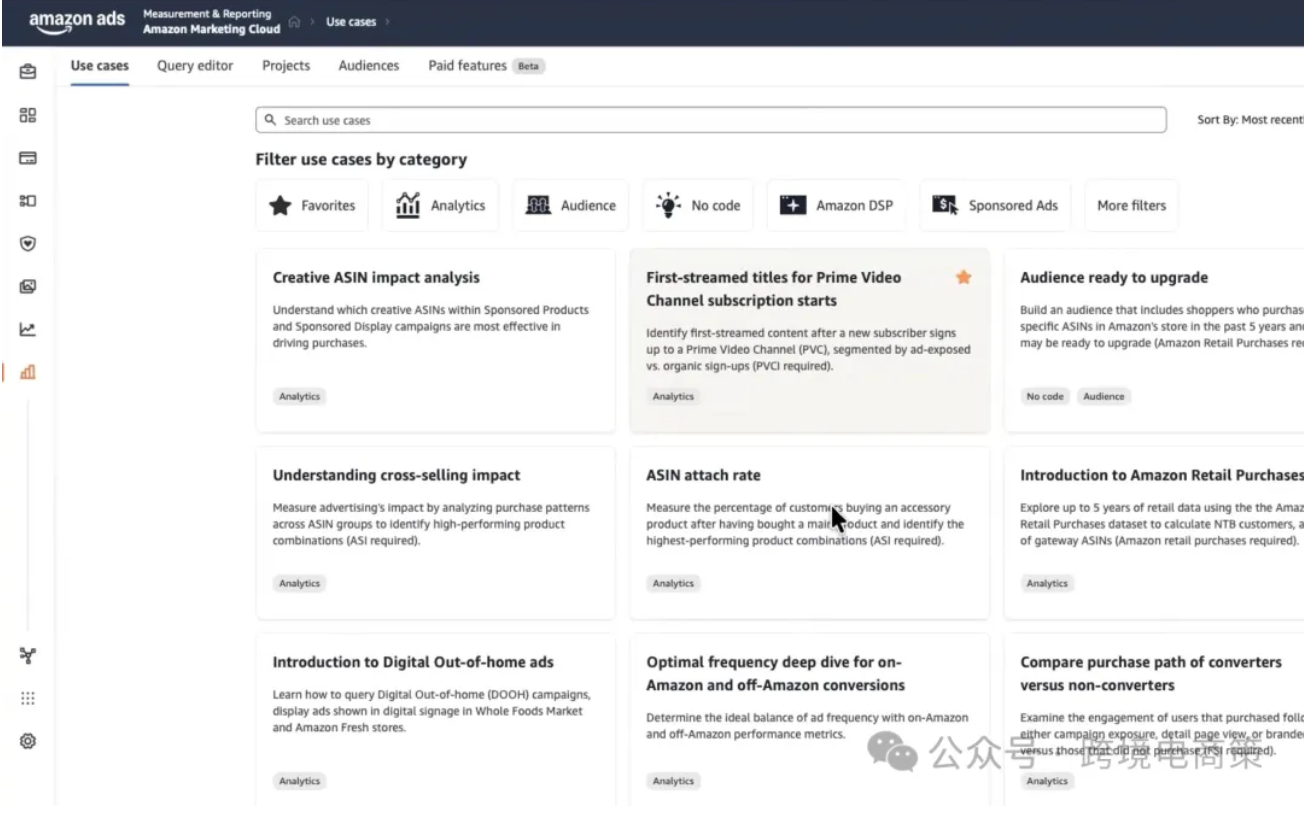Click the Beta badge on Paid features

point(528,67)
